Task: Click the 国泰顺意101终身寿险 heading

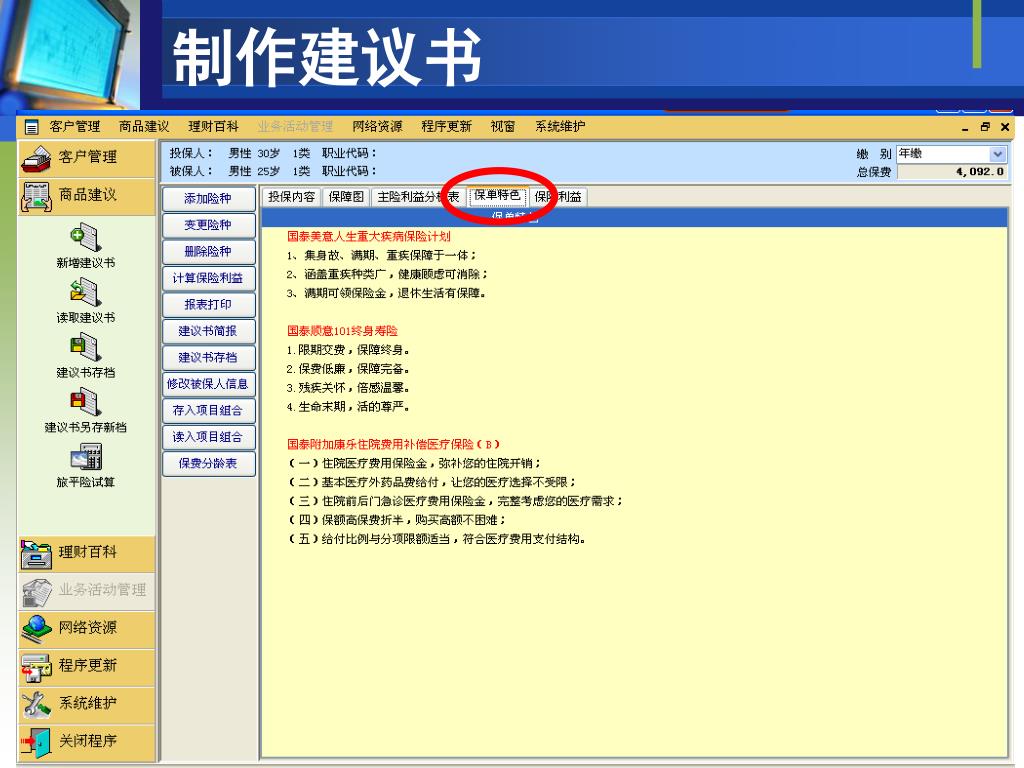Action: click(342, 331)
